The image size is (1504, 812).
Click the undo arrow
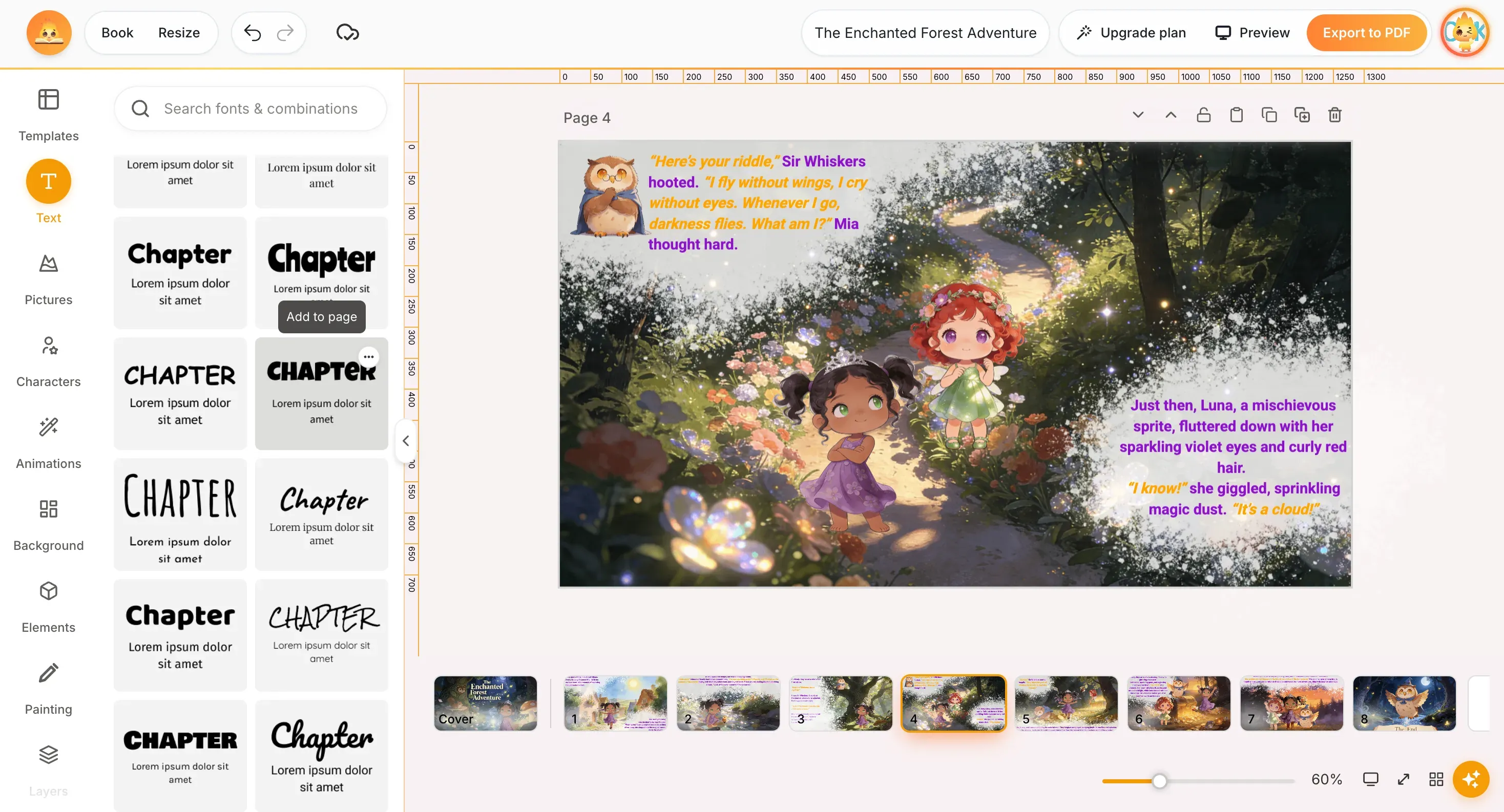252,33
